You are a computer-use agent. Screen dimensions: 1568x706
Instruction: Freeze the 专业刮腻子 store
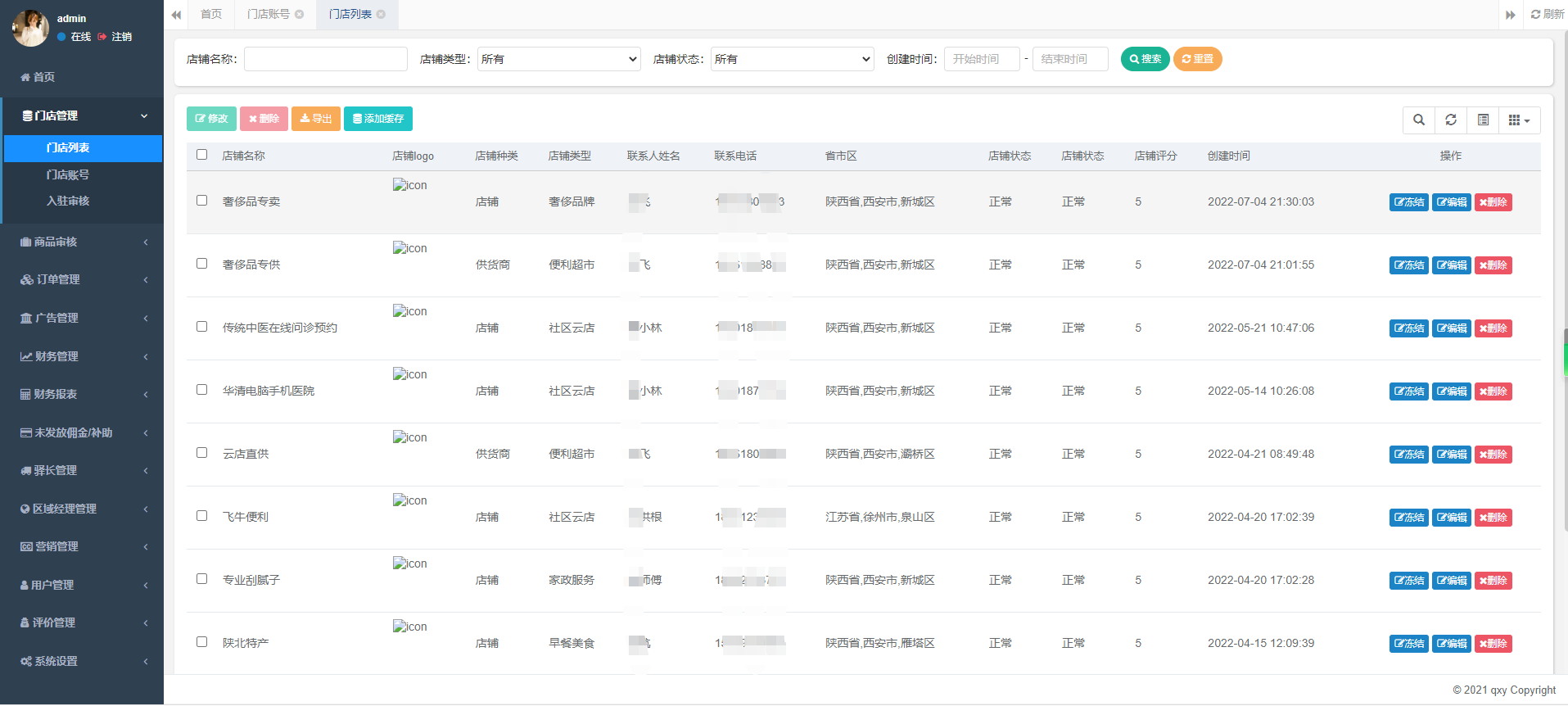(1408, 581)
